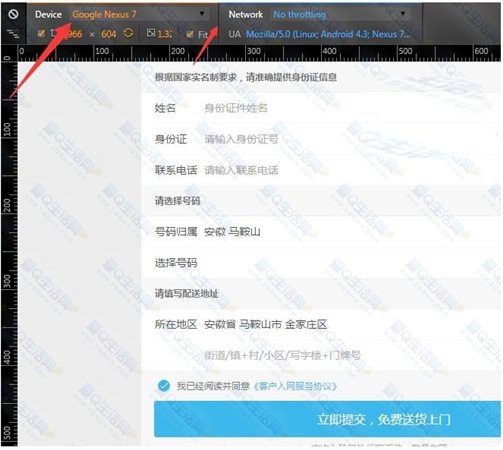Open the 客户入网服务协议 link
This screenshot has height=450, width=503.
pyautogui.click(x=295, y=386)
